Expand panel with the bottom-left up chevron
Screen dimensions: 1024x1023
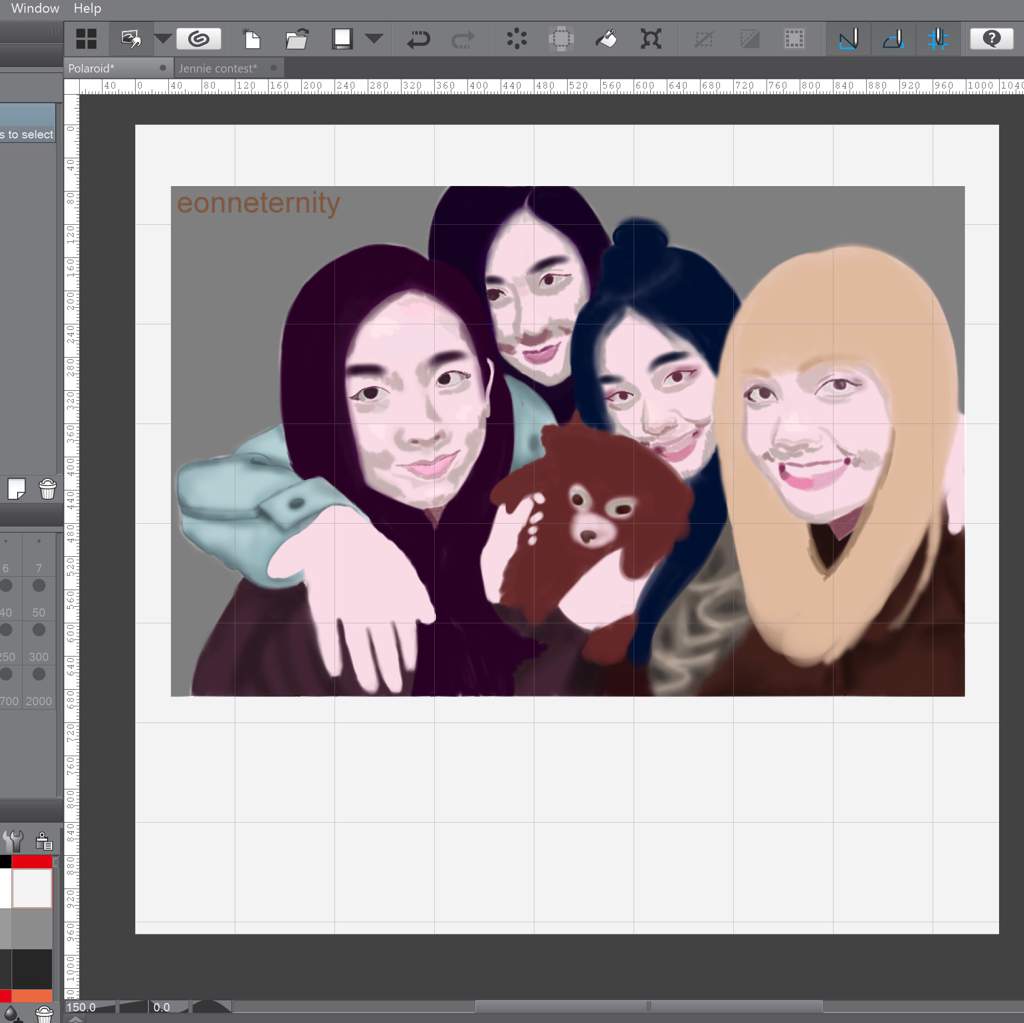tap(75, 1019)
